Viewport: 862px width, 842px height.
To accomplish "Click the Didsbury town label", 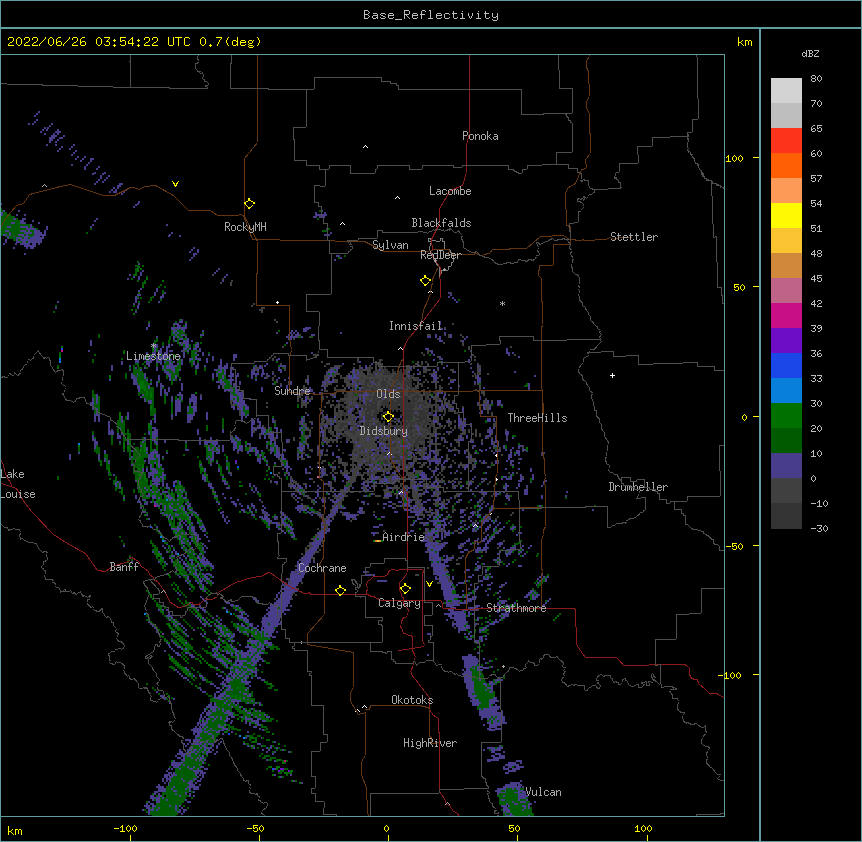I will [384, 431].
